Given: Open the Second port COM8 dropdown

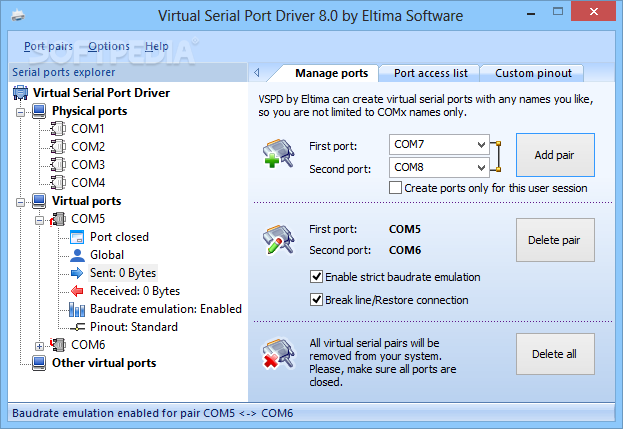Looking at the screenshot, I should click(482, 168).
